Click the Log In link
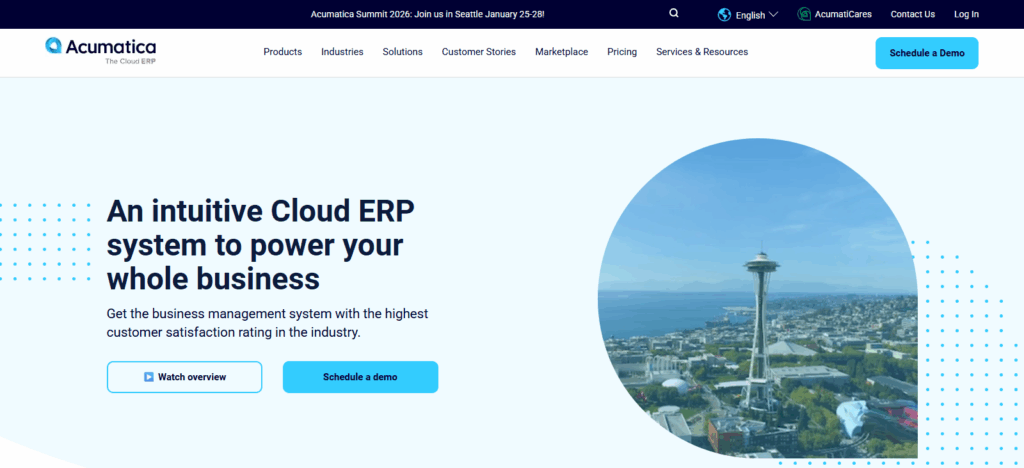Image resolution: width=1024 pixels, height=468 pixels. 966,15
